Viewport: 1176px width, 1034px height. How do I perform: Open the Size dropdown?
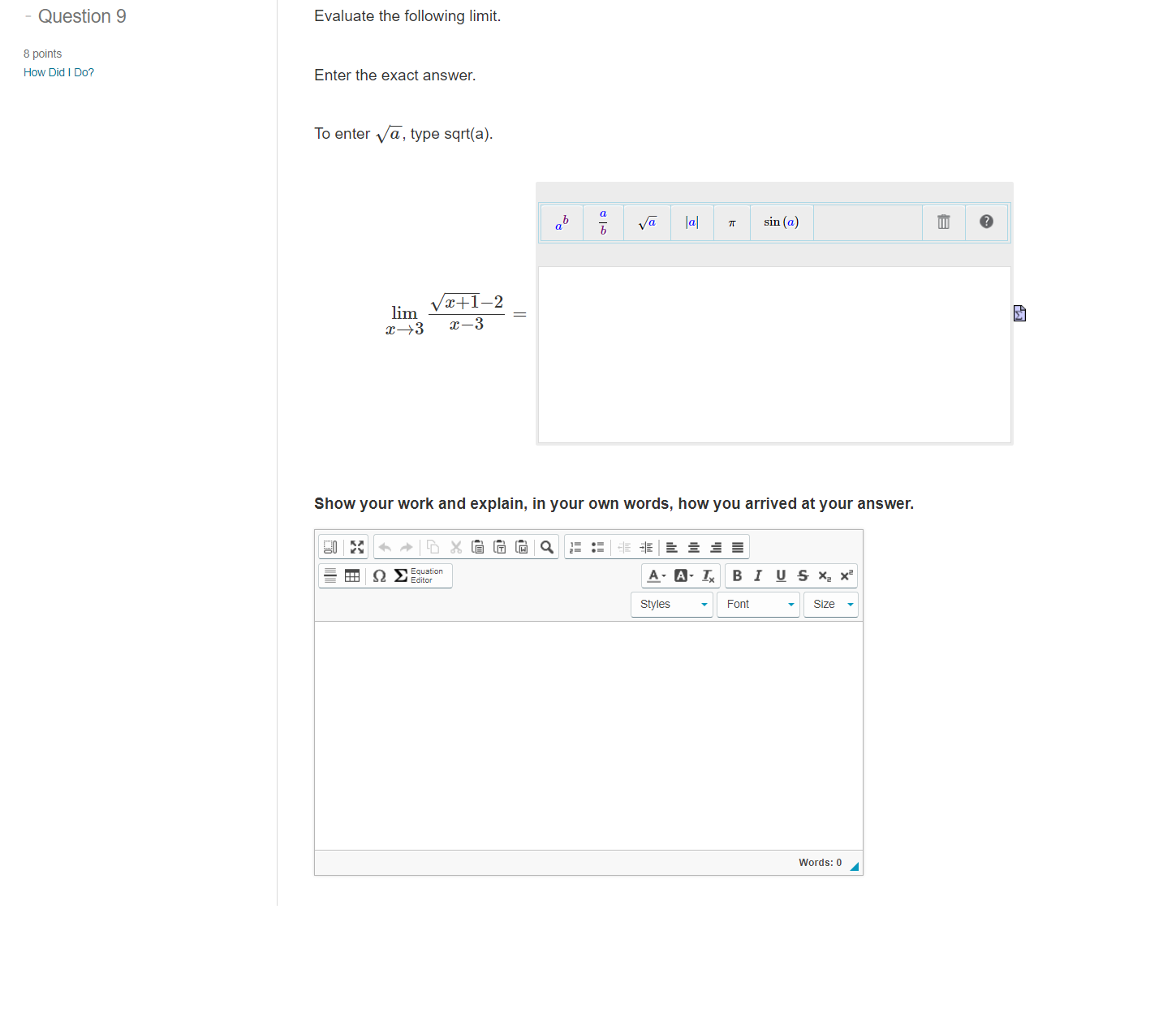[x=829, y=604]
